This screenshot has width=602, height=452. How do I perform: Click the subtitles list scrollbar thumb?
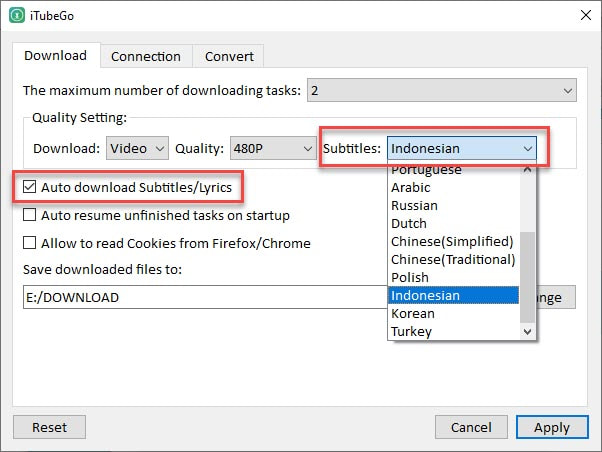coord(528,277)
